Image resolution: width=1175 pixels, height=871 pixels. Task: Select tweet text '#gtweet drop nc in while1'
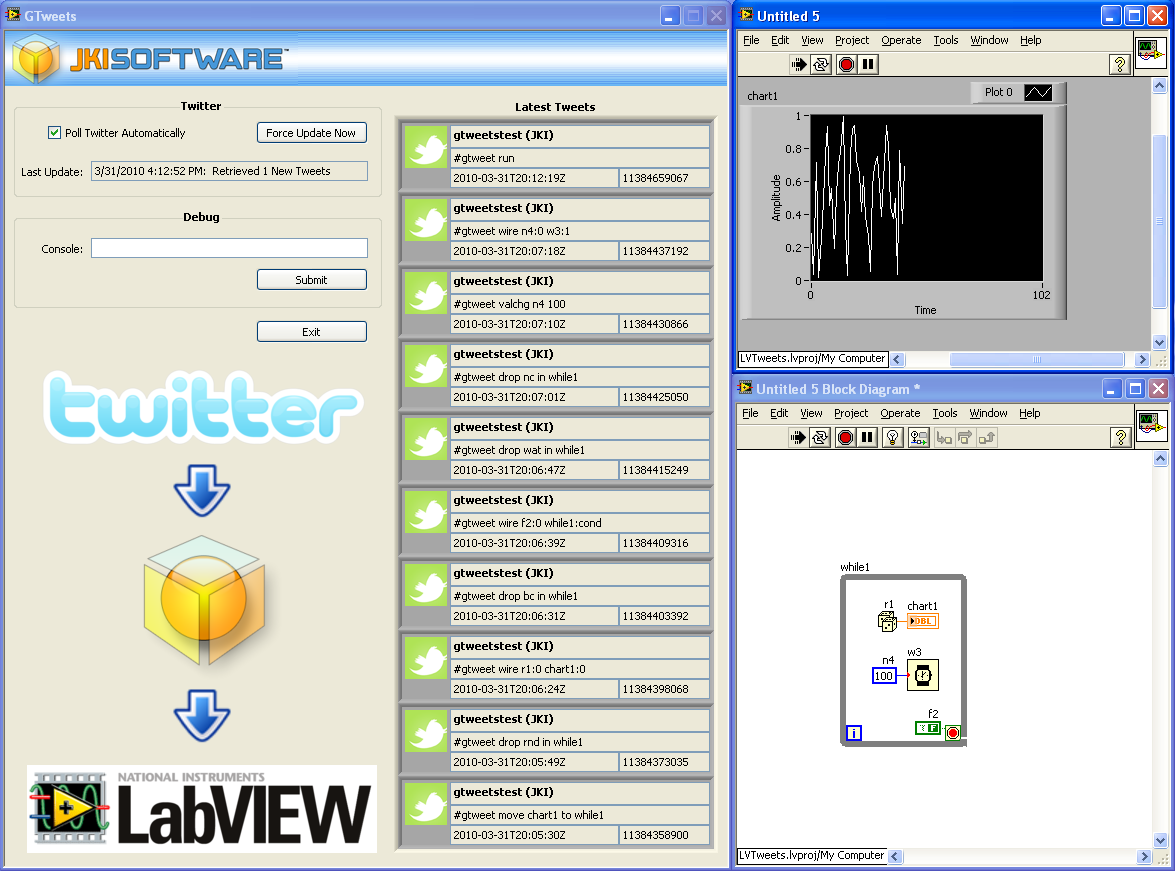tap(516, 377)
